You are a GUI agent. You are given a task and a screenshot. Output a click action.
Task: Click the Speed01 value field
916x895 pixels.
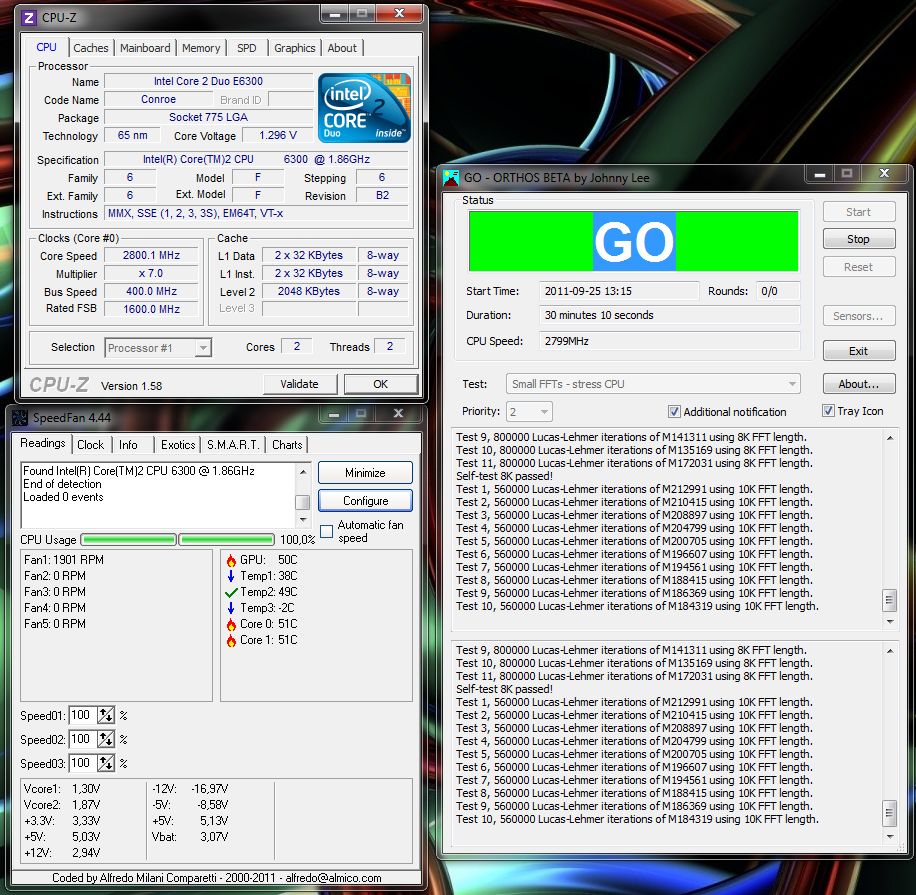coord(82,715)
